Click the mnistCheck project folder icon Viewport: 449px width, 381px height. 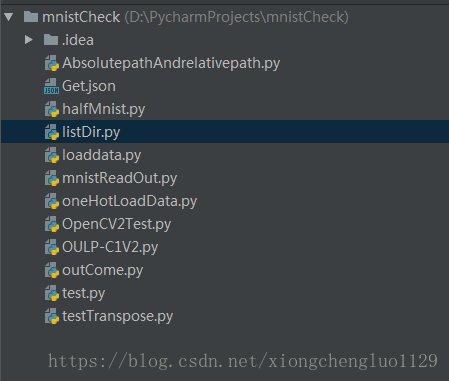31,17
